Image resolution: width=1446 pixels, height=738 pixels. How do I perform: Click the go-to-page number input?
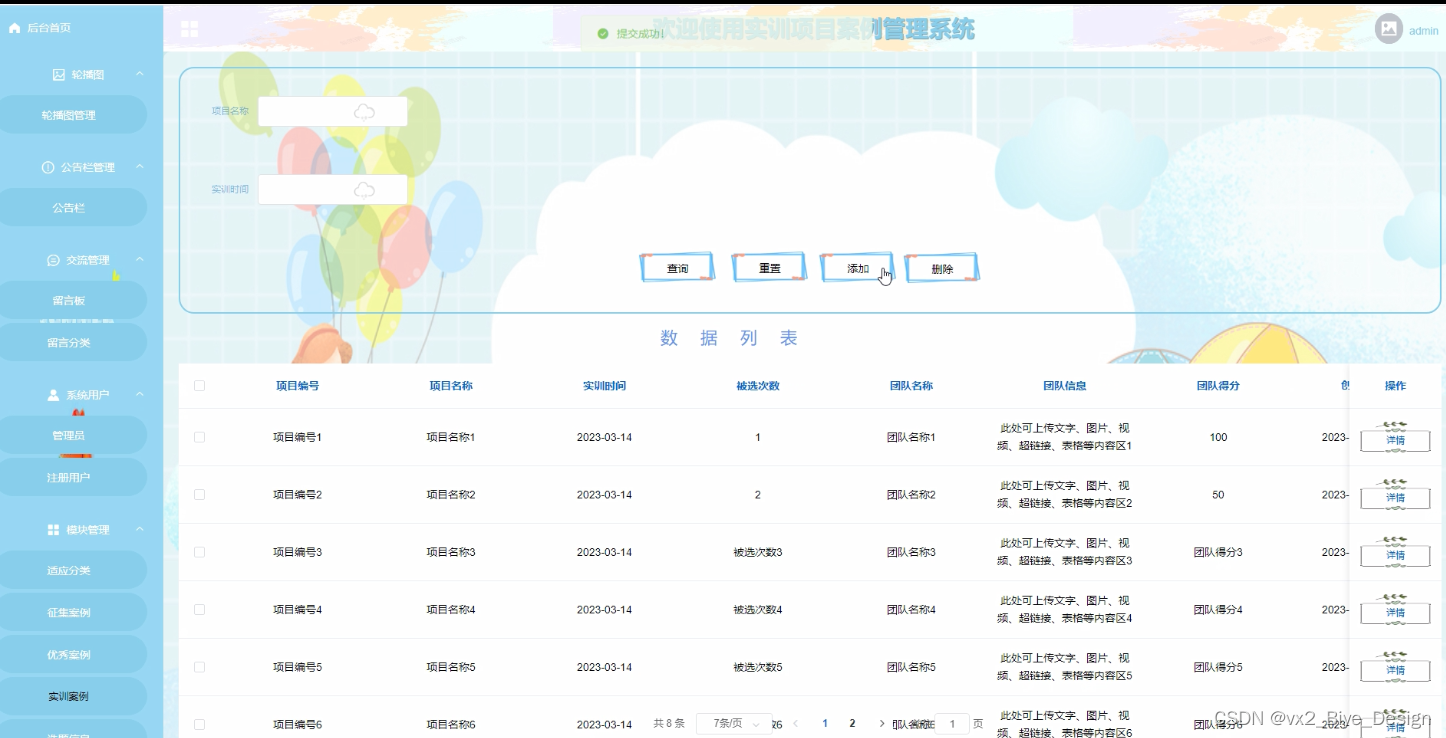coord(952,724)
